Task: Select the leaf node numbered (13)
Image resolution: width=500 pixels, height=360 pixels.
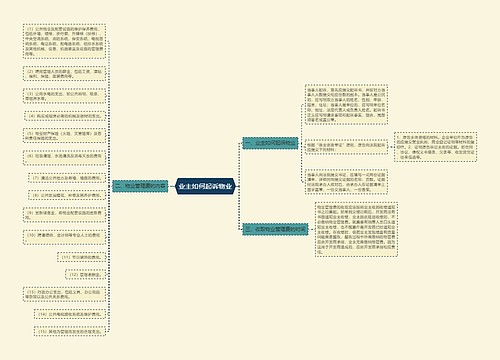Action: (64, 294)
